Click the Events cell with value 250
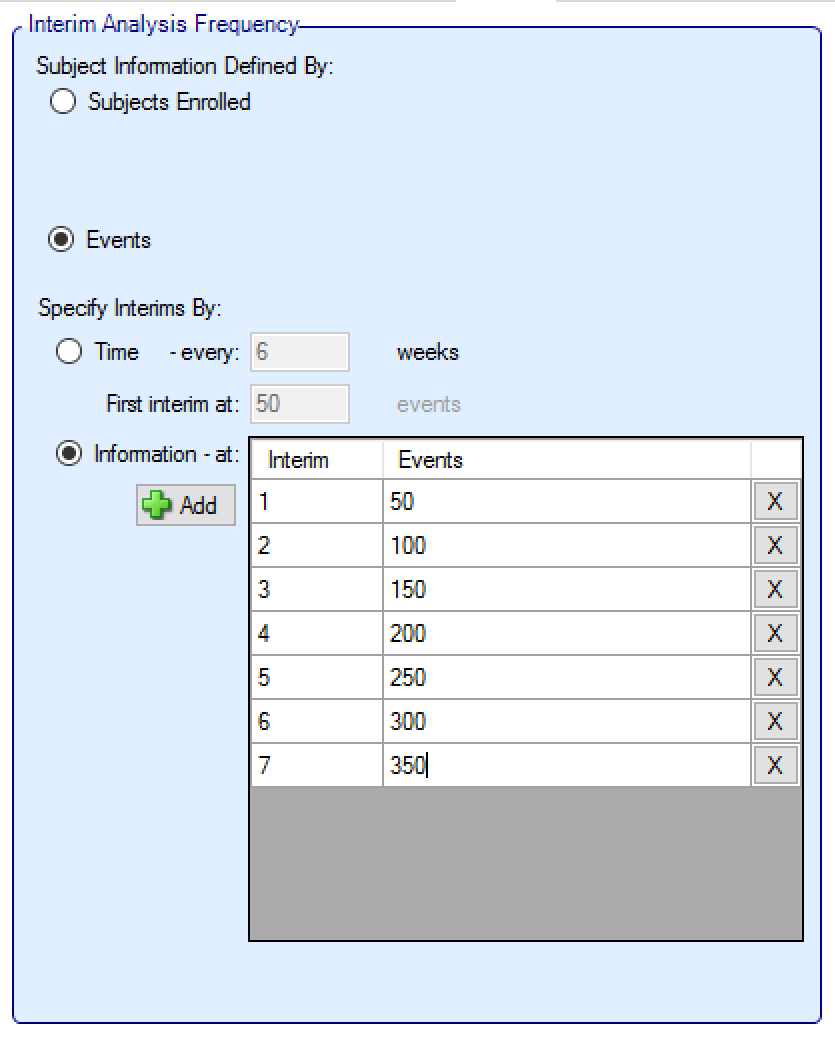The width and height of the screenshot is (835, 1041). click(565, 678)
